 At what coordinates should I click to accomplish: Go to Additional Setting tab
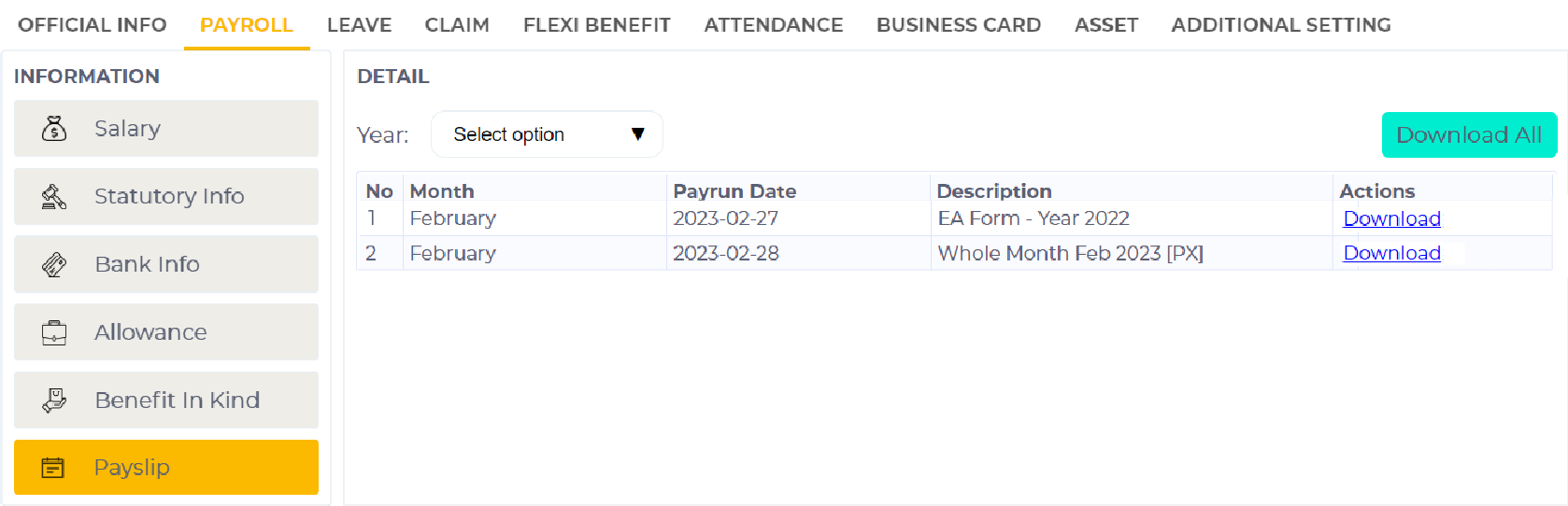click(1280, 25)
